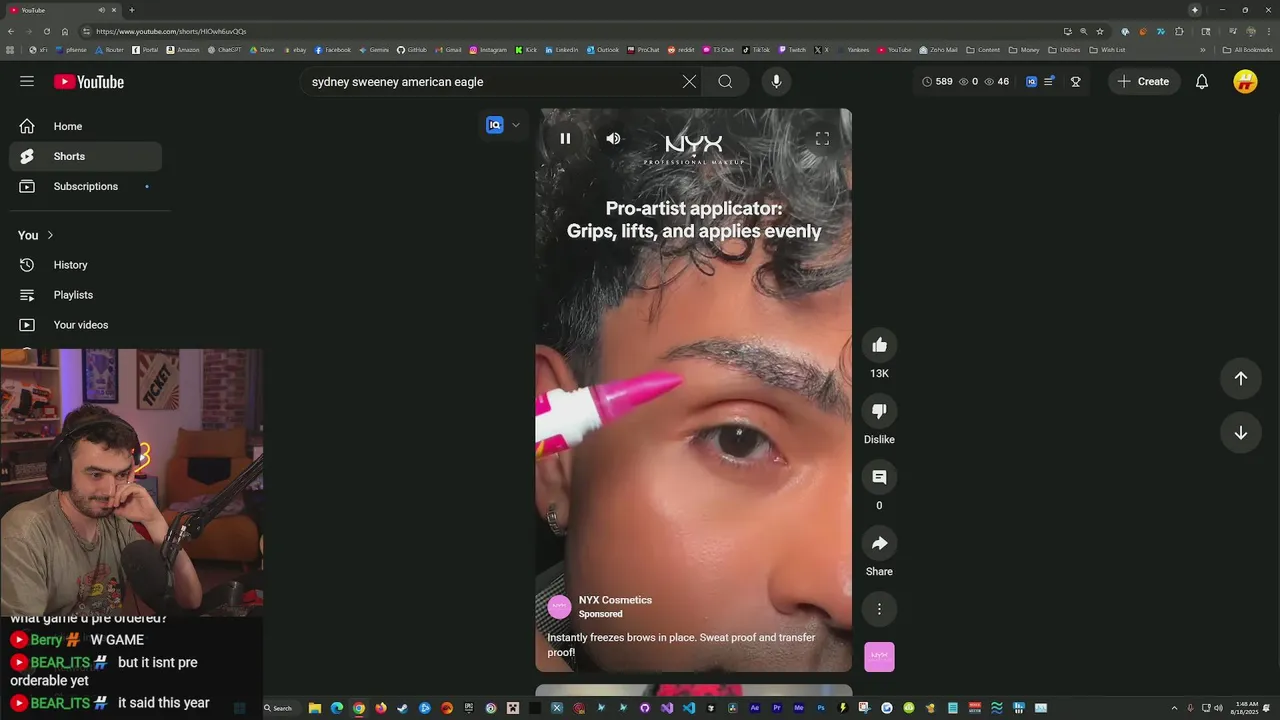Screen dimensions: 1280x720
Task: Go back in the browser
Action: 11,31
